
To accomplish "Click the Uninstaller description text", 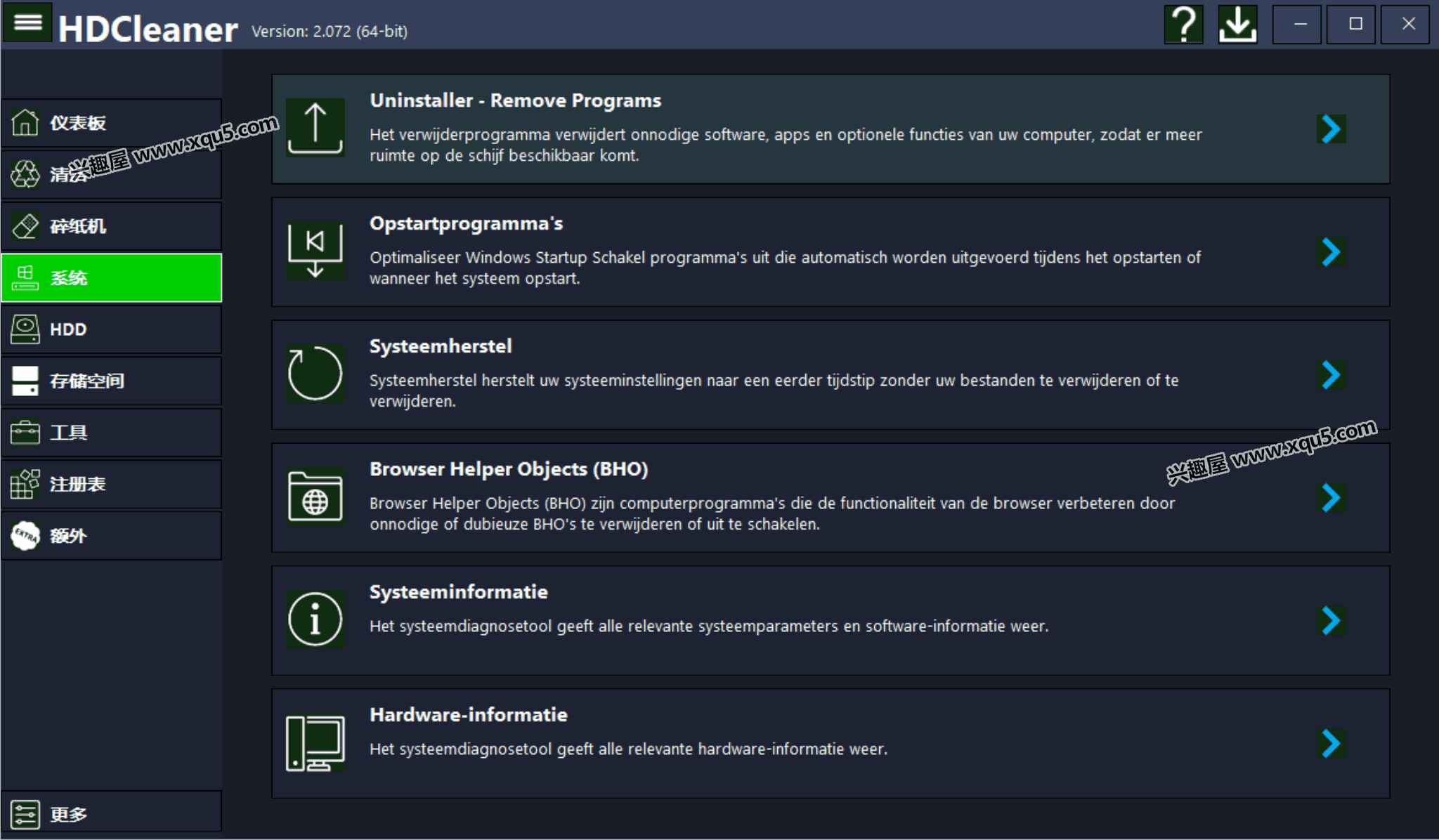I will point(786,145).
